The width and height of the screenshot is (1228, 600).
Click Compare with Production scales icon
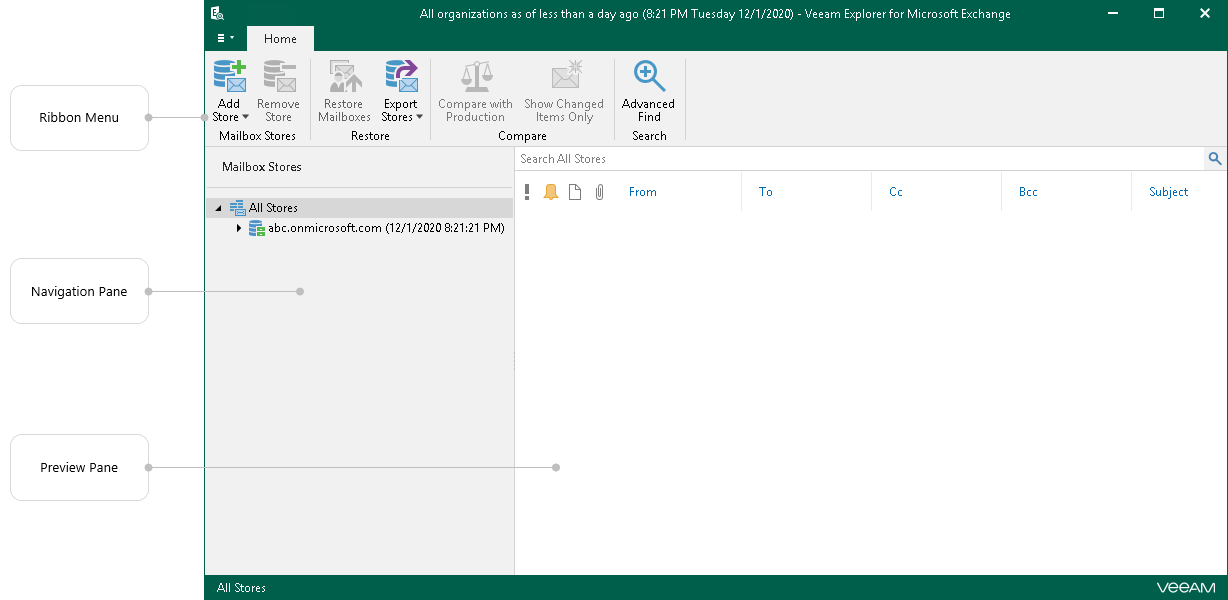tap(476, 77)
